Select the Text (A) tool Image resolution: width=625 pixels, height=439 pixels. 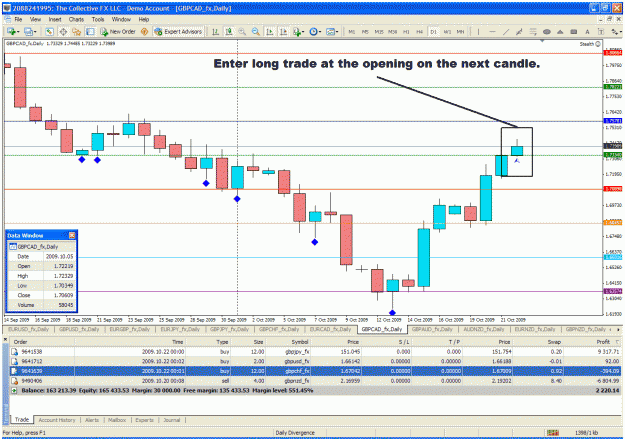587,31
